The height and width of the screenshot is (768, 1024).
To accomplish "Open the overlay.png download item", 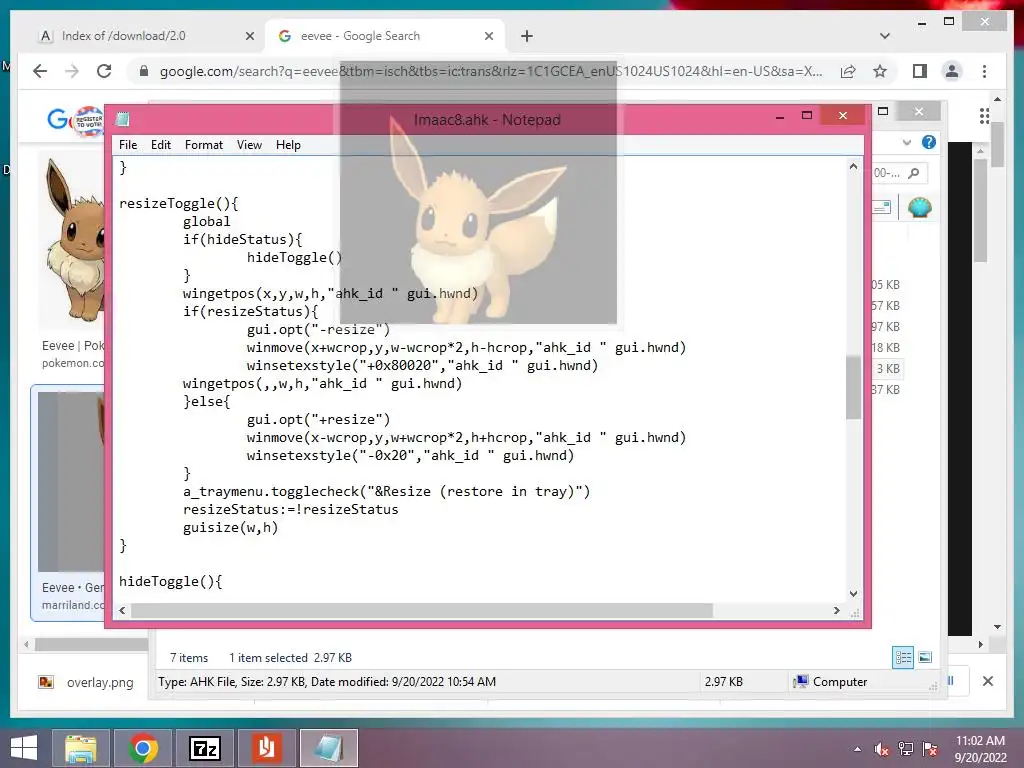I will (x=86, y=682).
